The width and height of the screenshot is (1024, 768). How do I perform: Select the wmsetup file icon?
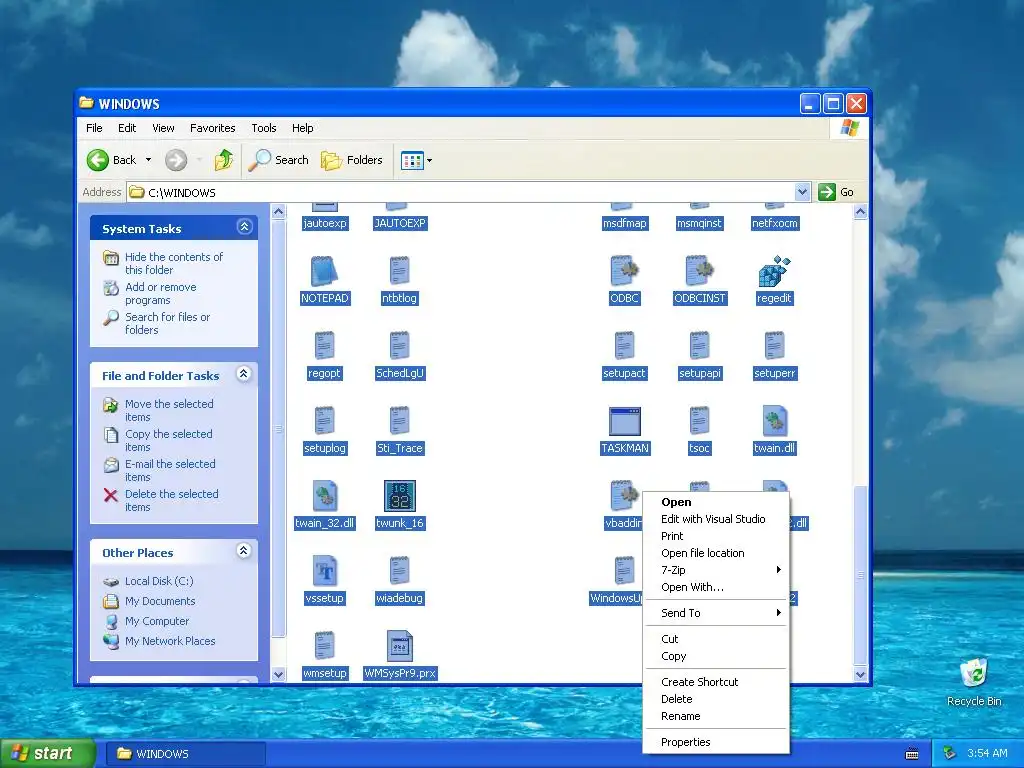[325, 647]
